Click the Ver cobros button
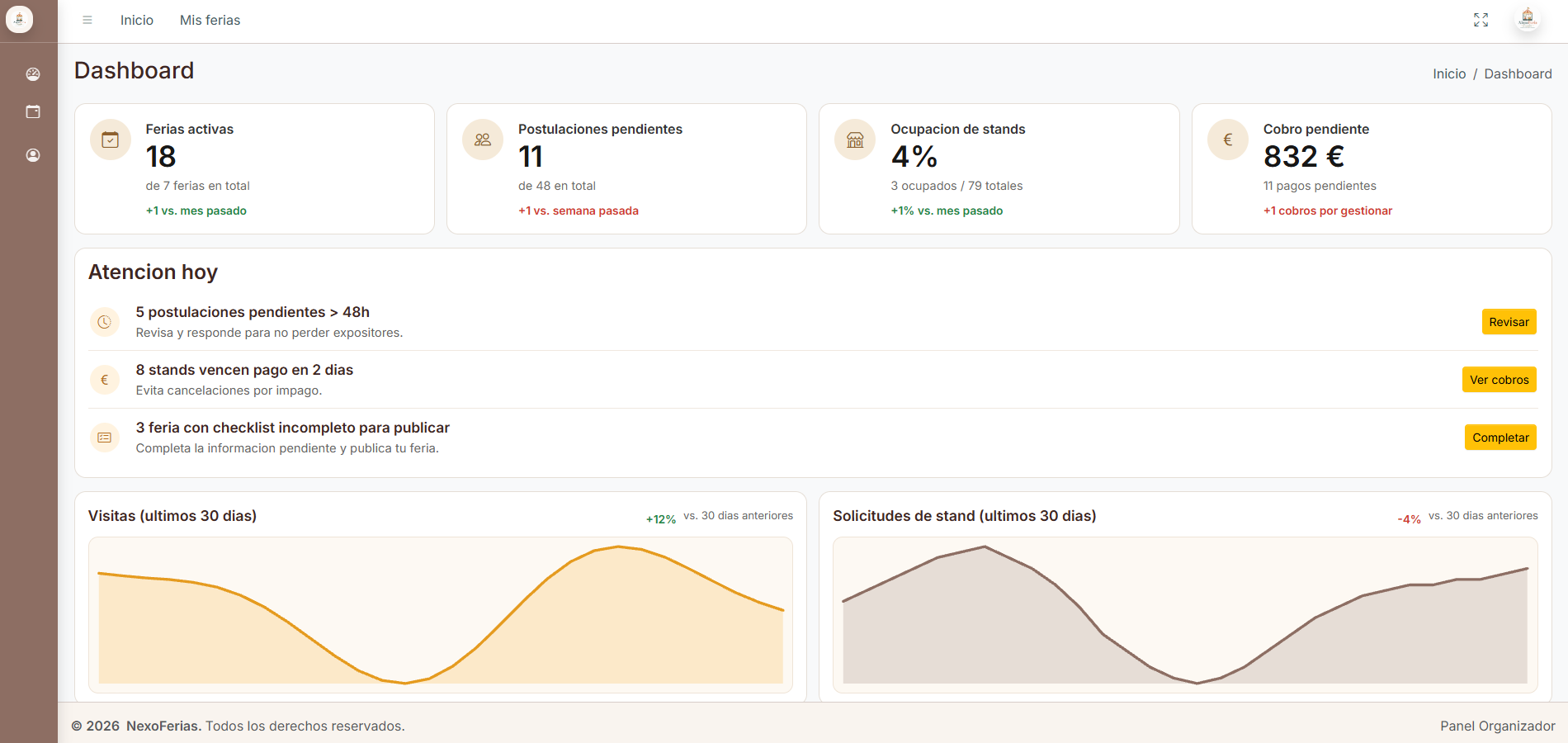The height and width of the screenshot is (743, 1568). pos(1499,380)
